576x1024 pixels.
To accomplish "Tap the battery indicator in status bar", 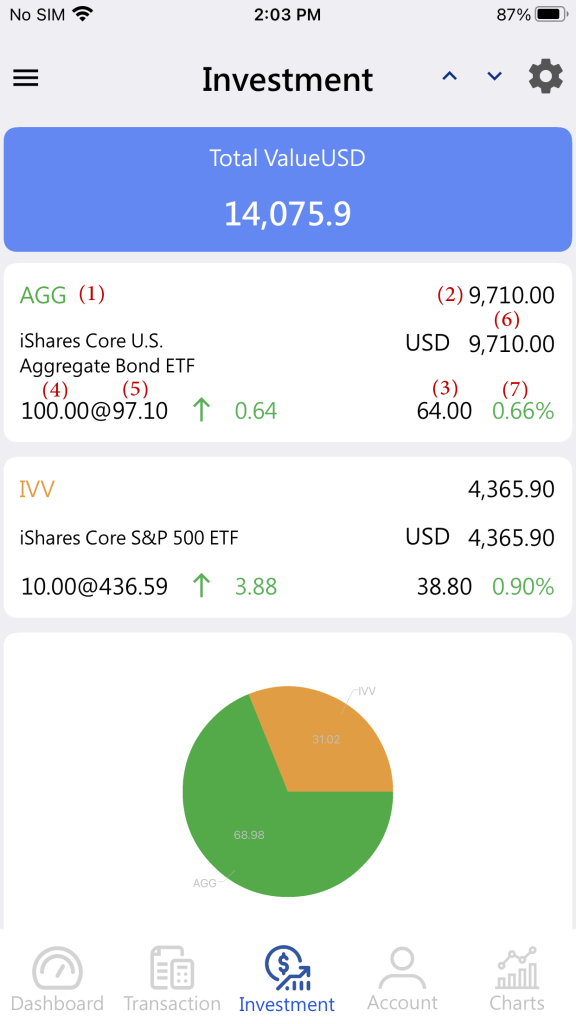I will click(551, 14).
